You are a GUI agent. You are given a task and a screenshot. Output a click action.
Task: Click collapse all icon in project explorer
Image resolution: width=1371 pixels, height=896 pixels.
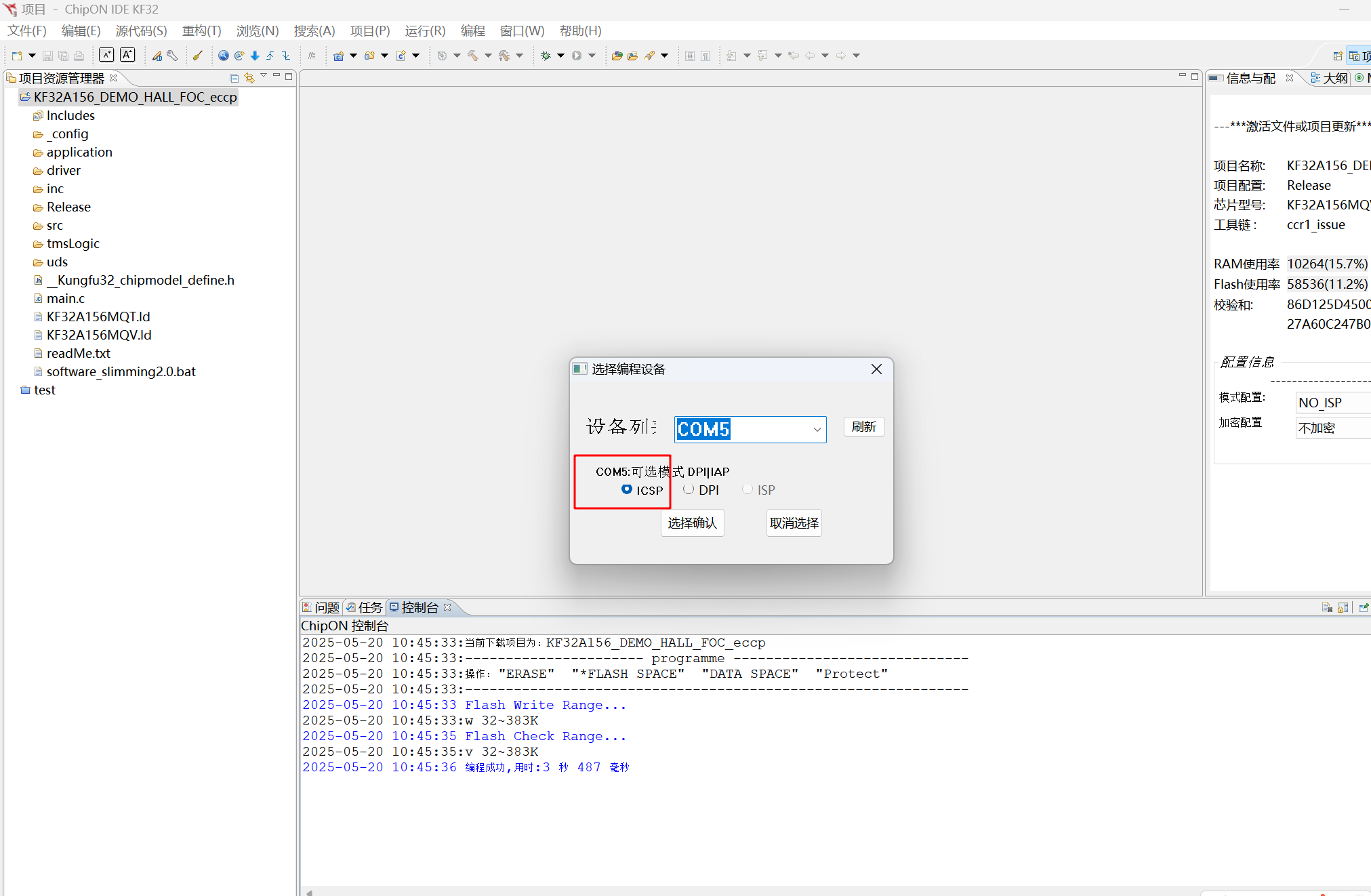tap(234, 78)
